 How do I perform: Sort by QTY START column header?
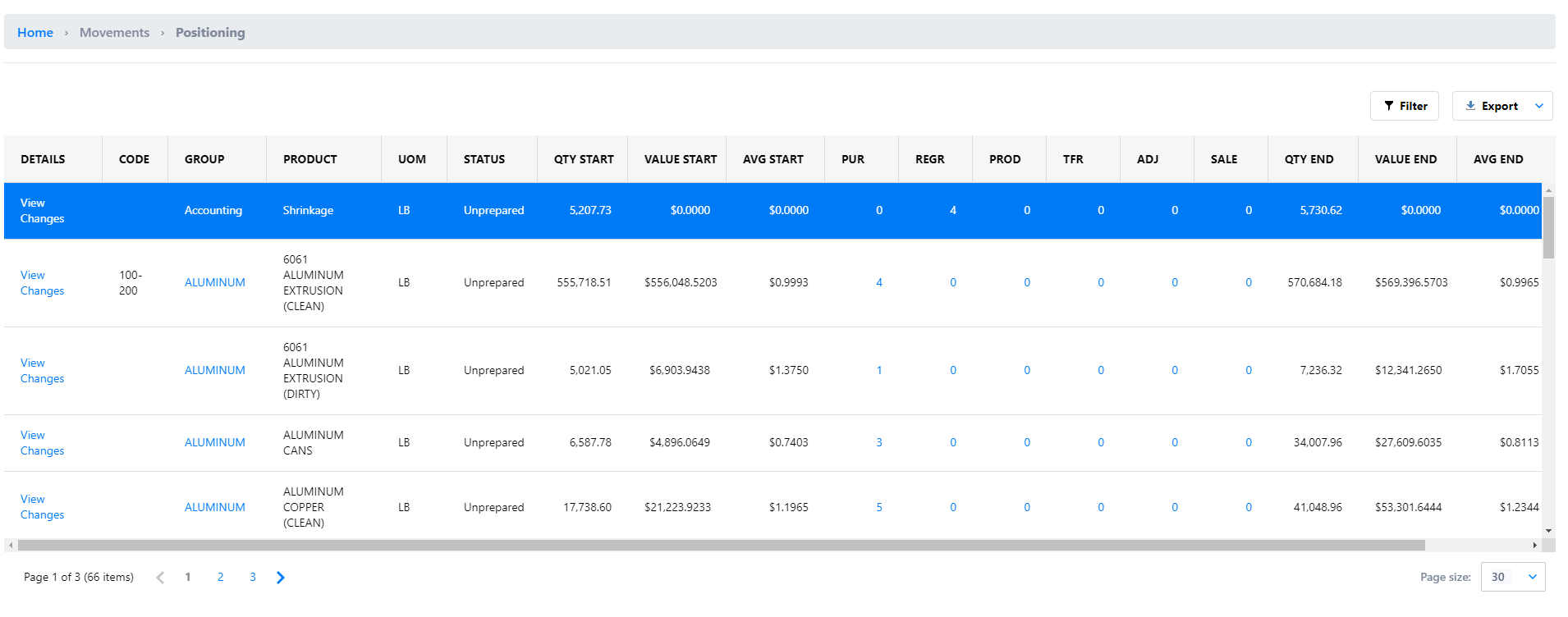pyautogui.click(x=583, y=159)
